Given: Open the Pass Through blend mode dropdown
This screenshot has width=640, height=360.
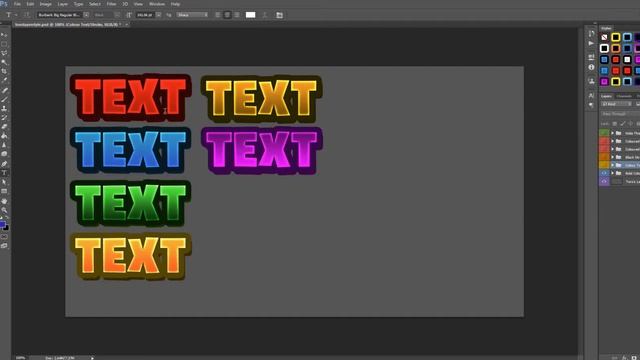Looking at the screenshot, I should (x=620, y=114).
